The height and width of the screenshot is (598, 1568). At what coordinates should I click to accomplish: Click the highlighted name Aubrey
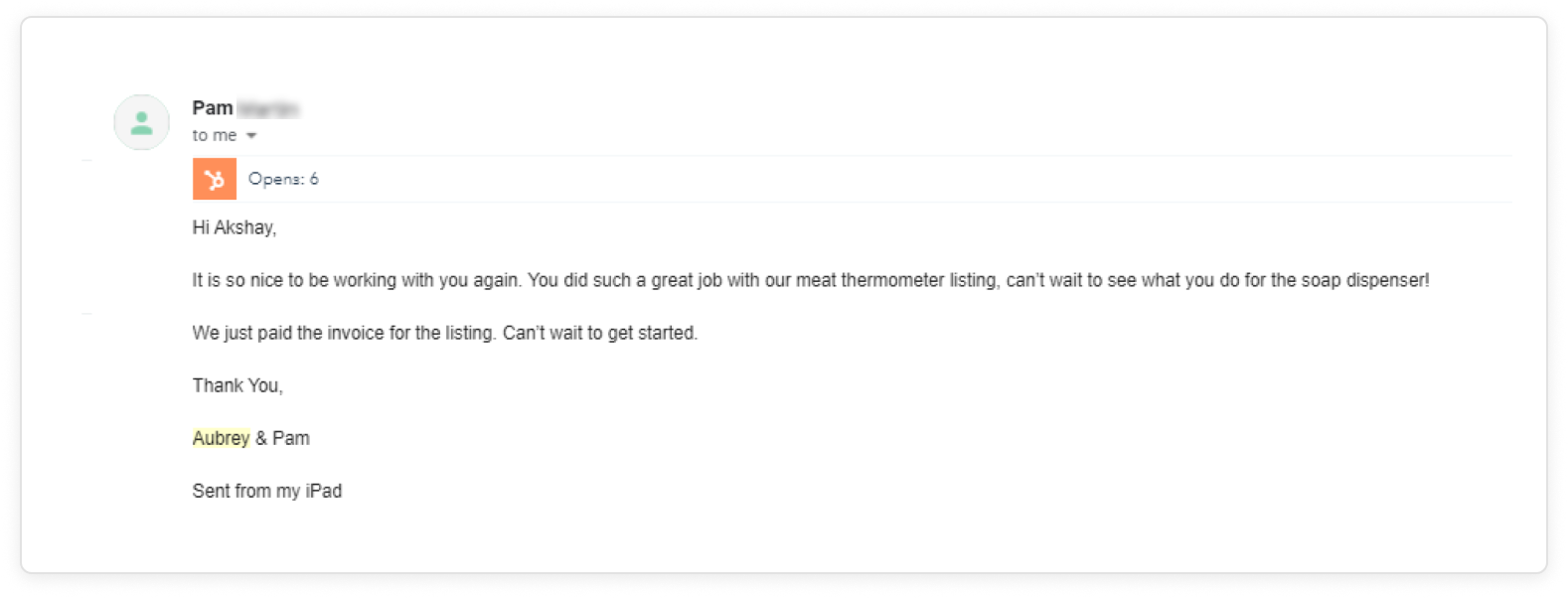point(221,438)
